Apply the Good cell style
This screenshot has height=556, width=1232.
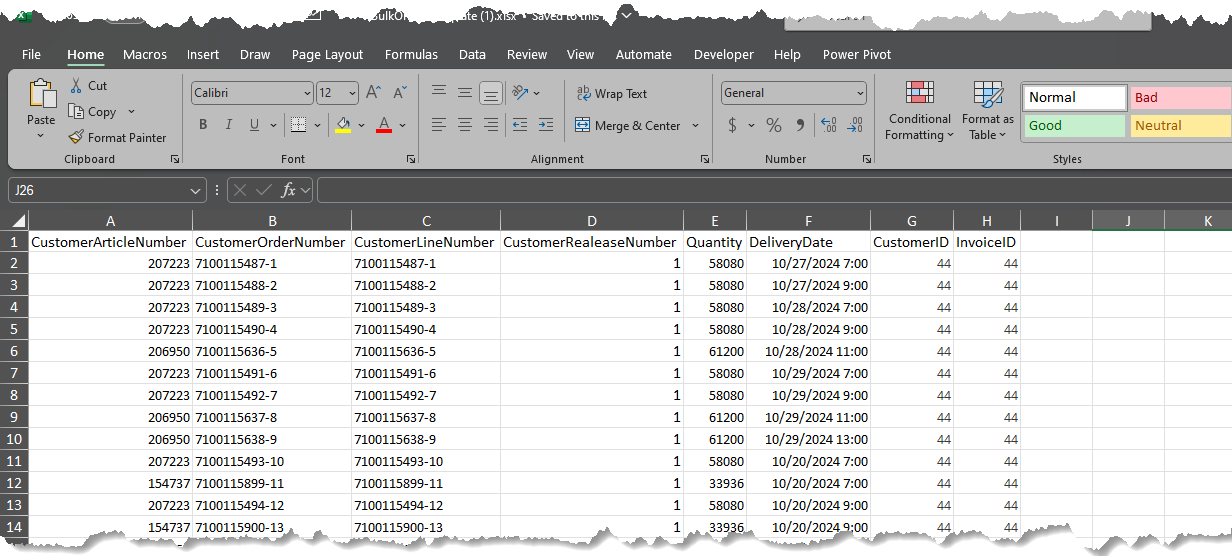pos(1073,126)
